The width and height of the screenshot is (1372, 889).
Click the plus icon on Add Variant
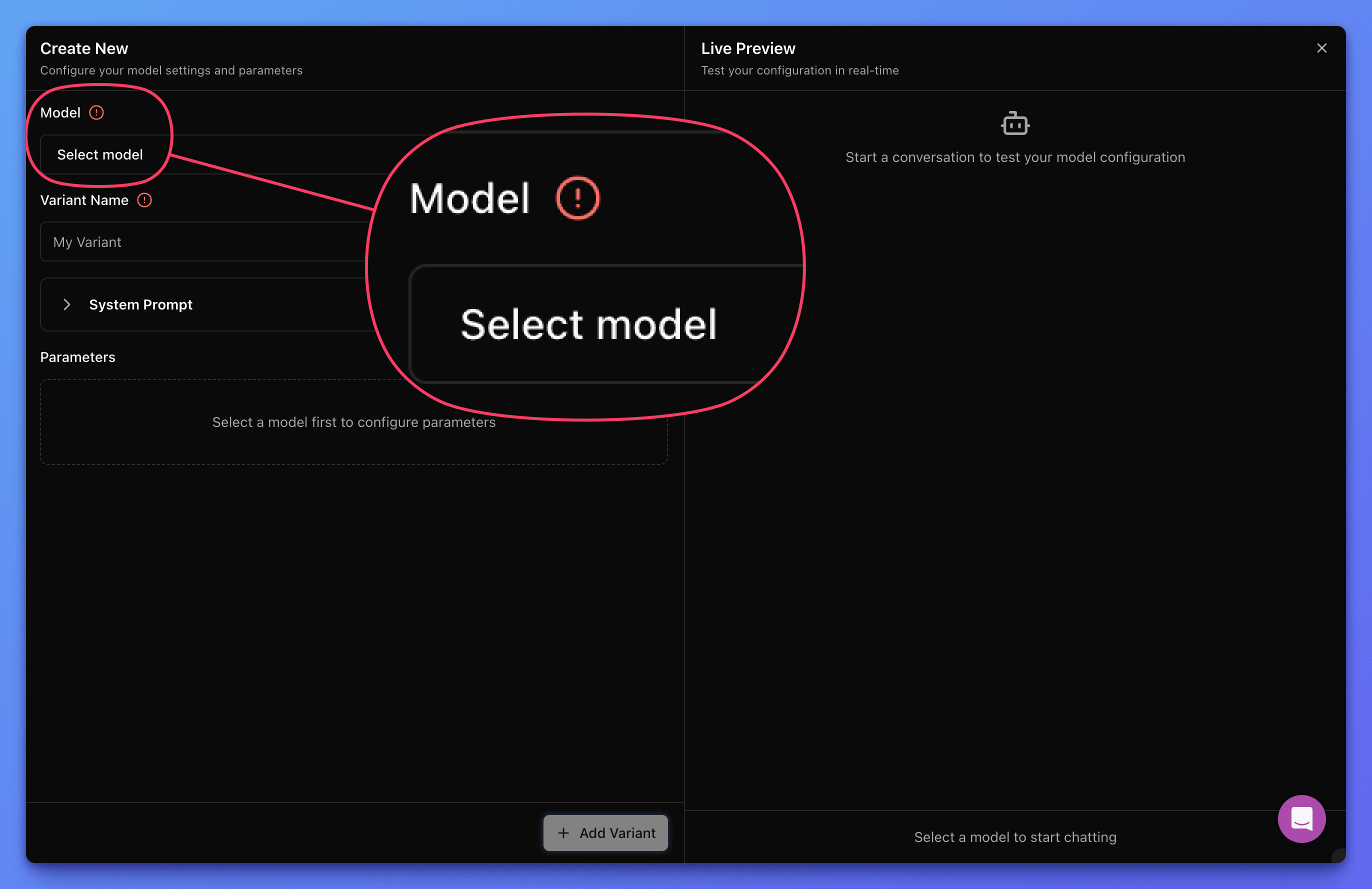point(563,833)
